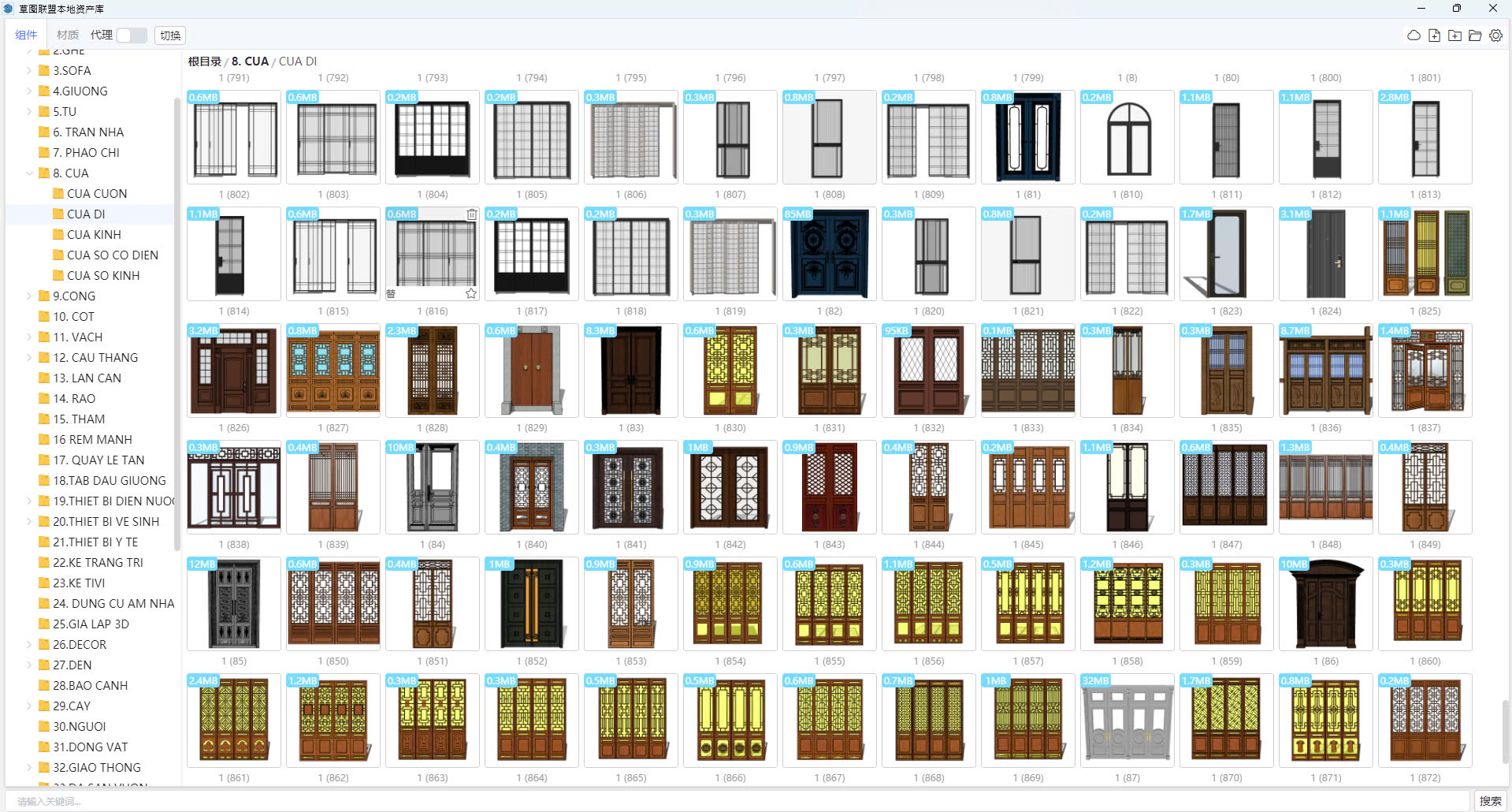Delete the hovered 1 (804) door model via trash icon
Image resolution: width=1512 pixels, height=812 pixels.
point(471,214)
